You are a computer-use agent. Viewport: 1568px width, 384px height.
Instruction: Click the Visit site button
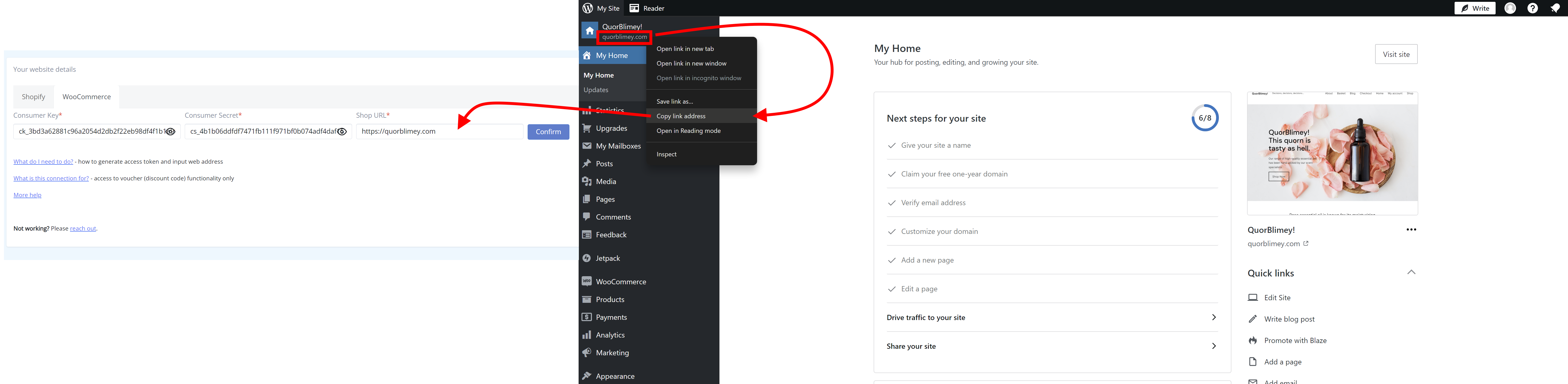tap(1396, 54)
